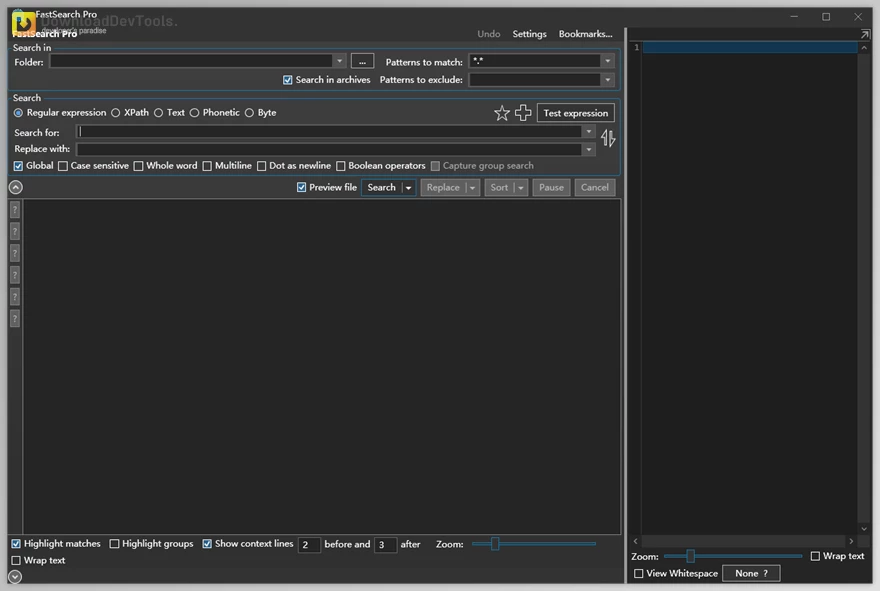Click the bottom question mark icon in left sidebar
Viewport: 880px width, 591px height.
[14, 318]
